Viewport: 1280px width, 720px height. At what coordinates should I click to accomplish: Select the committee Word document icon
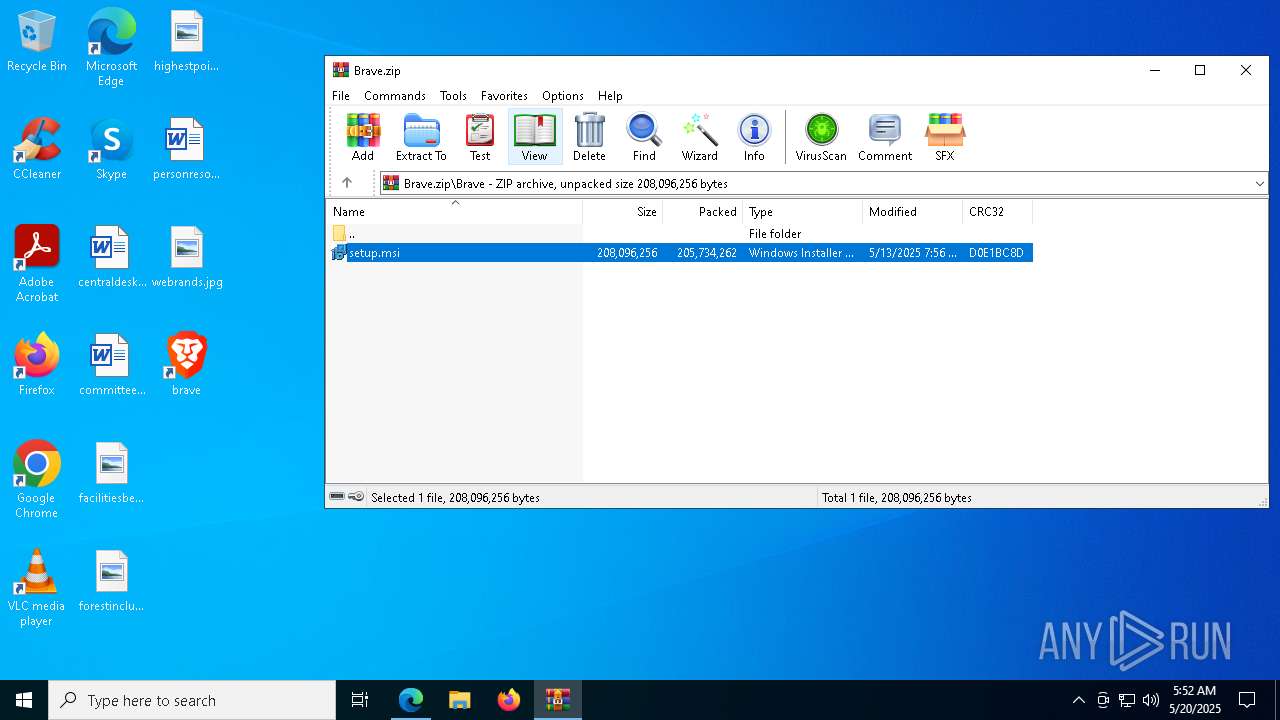click(111, 365)
